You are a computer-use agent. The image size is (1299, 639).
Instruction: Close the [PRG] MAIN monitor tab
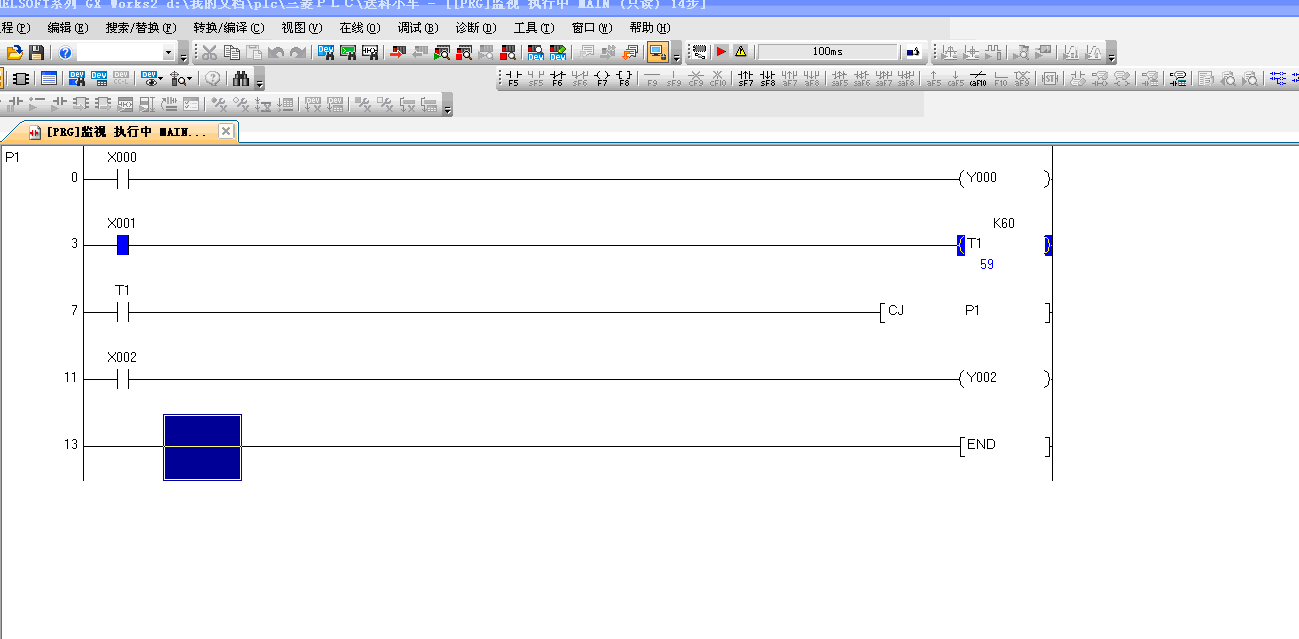pyautogui.click(x=226, y=131)
